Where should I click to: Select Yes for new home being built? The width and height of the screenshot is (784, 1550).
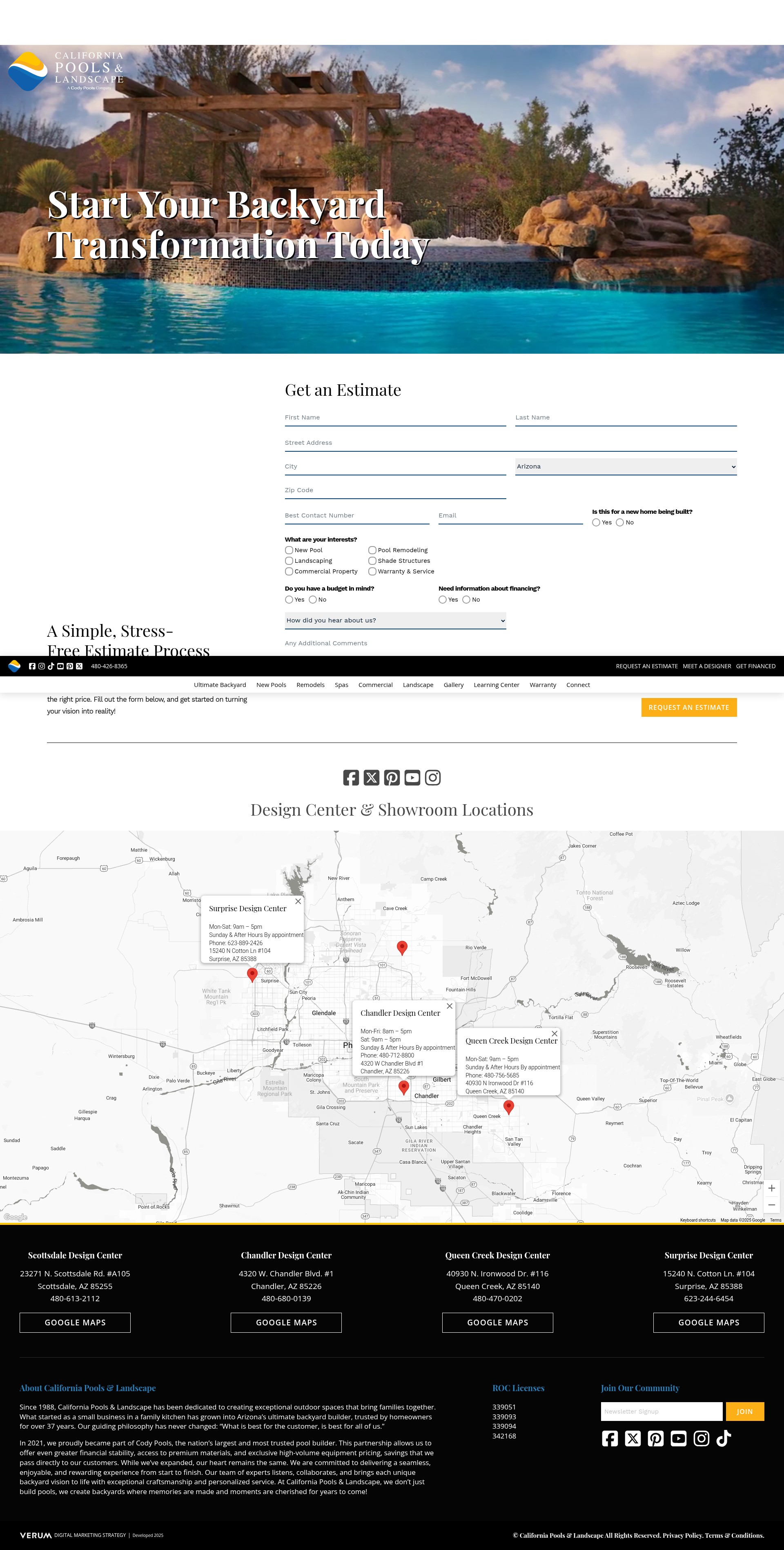click(596, 522)
